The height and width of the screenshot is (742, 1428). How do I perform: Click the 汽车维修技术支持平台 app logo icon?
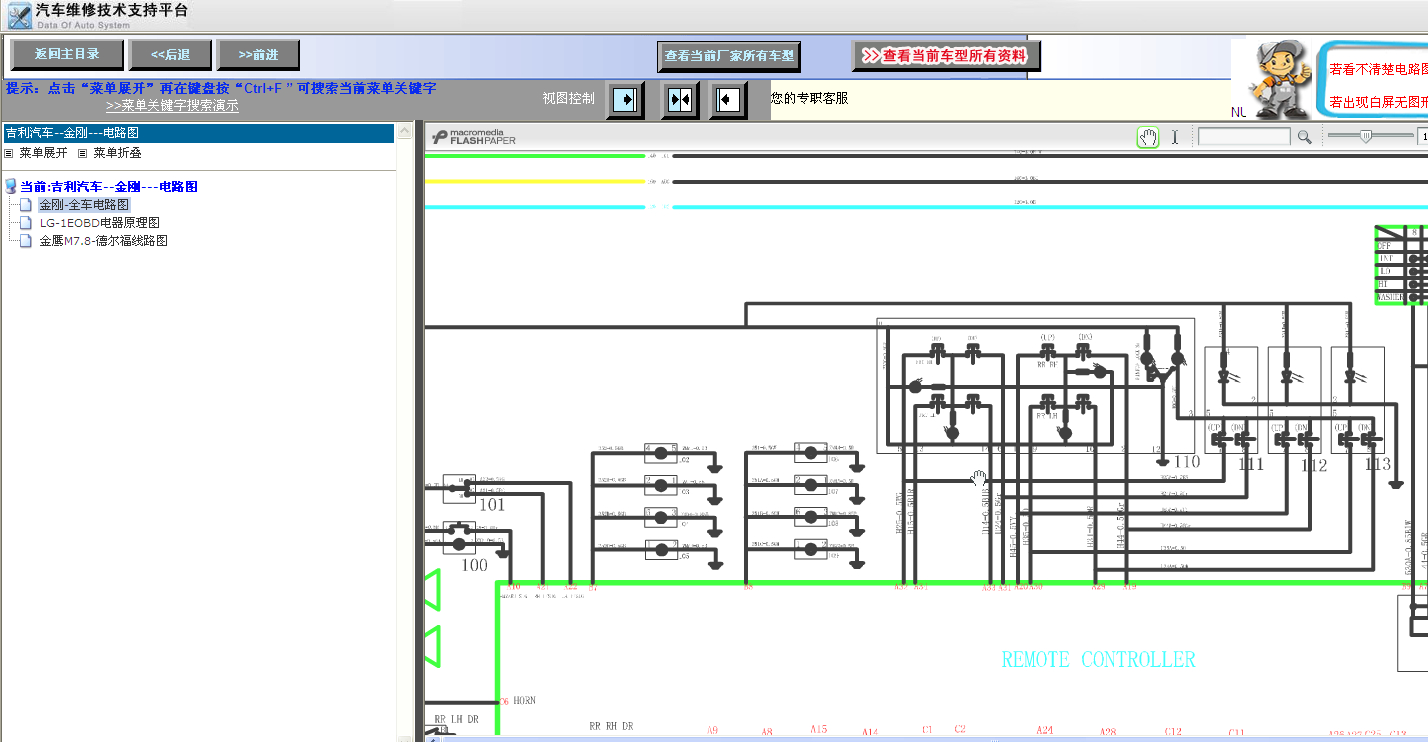point(19,16)
